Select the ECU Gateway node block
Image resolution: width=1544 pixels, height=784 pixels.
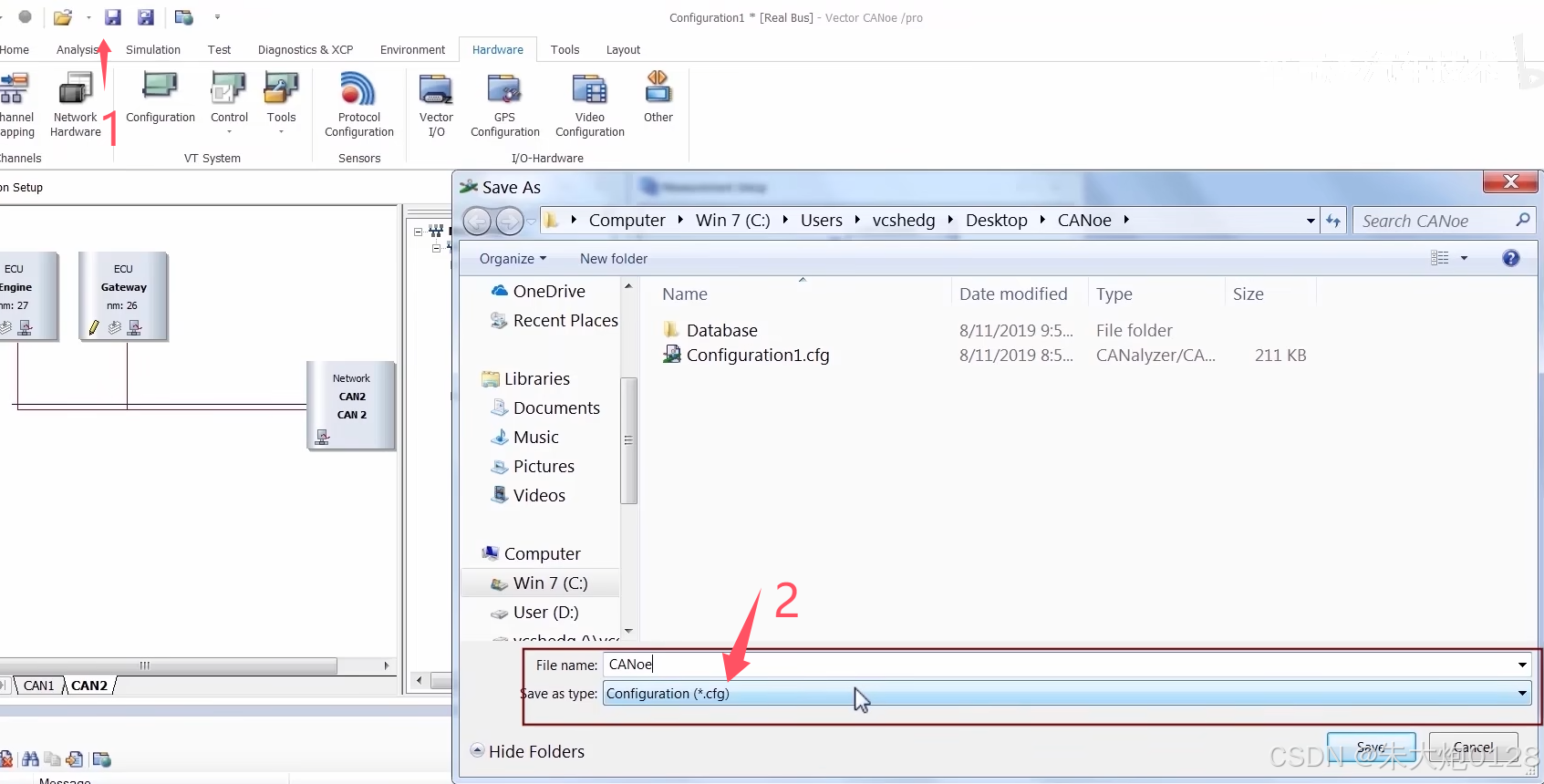pos(123,296)
